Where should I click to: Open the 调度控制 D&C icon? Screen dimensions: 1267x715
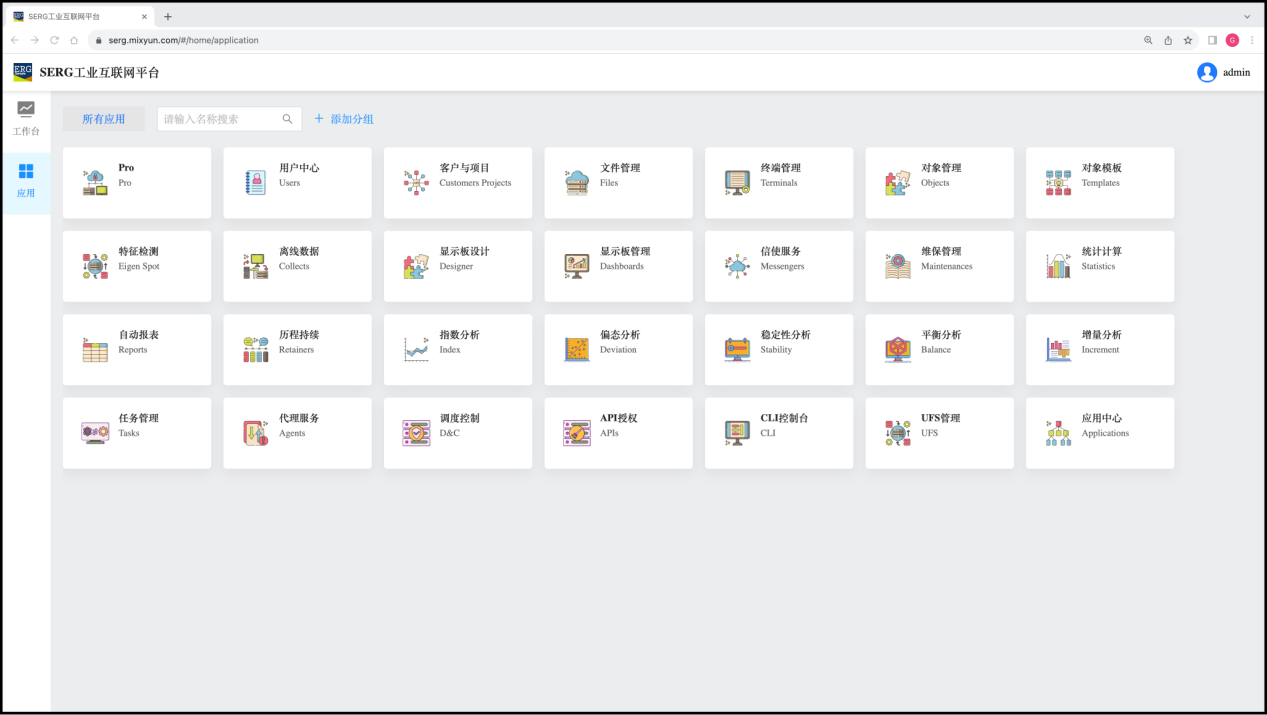coord(416,433)
